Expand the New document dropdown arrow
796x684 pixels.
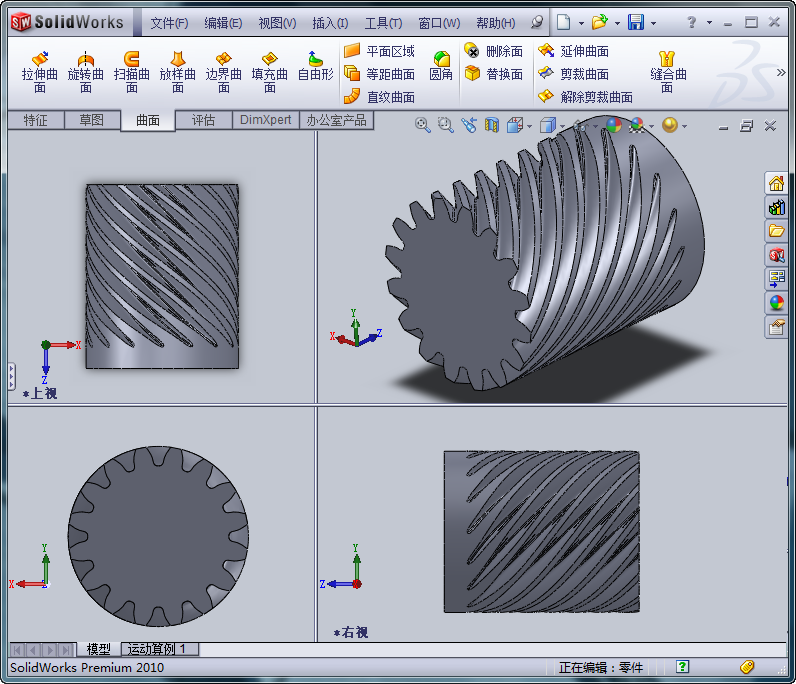pos(581,23)
